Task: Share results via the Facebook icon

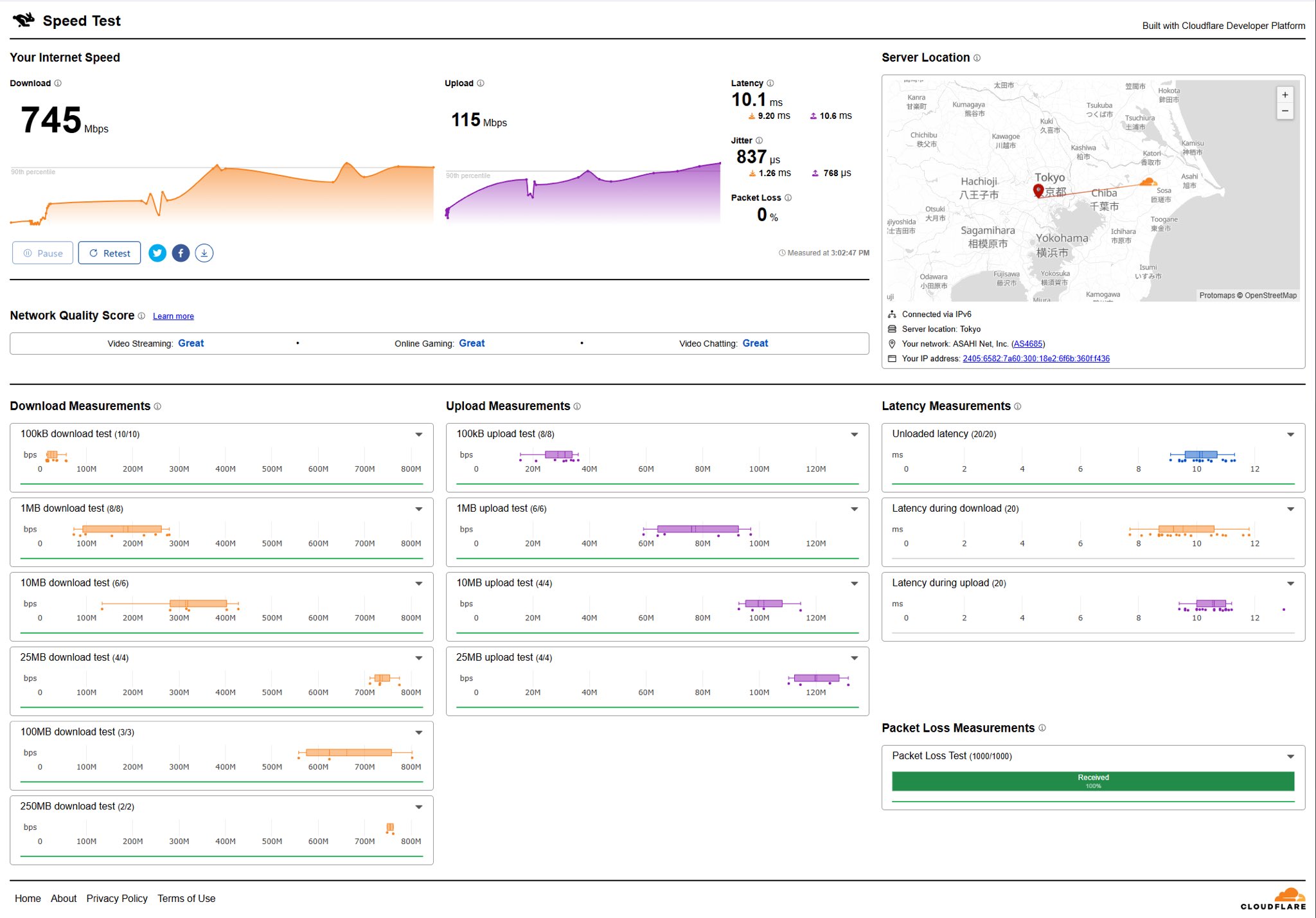Action: pos(181,253)
